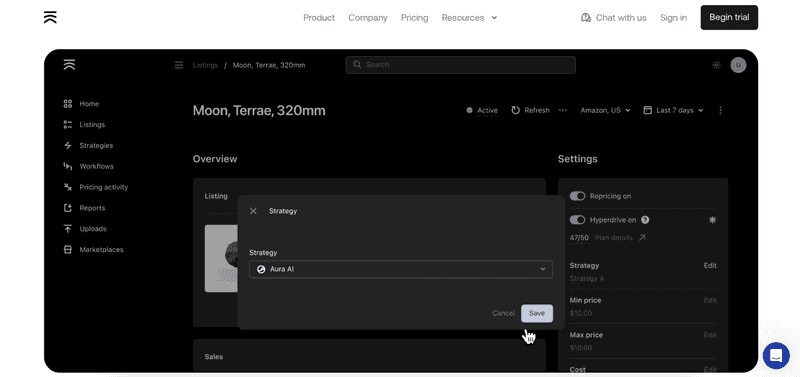Expand the Amazon, US marketplace dropdown
This screenshot has height=377, width=800.
tap(606, 110)
